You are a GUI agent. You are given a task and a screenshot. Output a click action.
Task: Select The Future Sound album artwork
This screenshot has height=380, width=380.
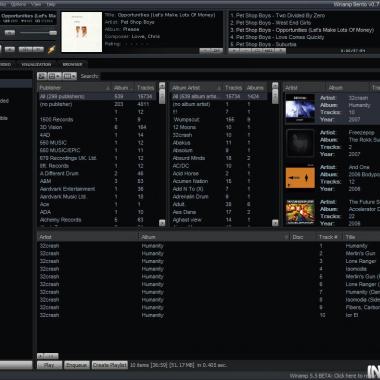click(300, 212)
